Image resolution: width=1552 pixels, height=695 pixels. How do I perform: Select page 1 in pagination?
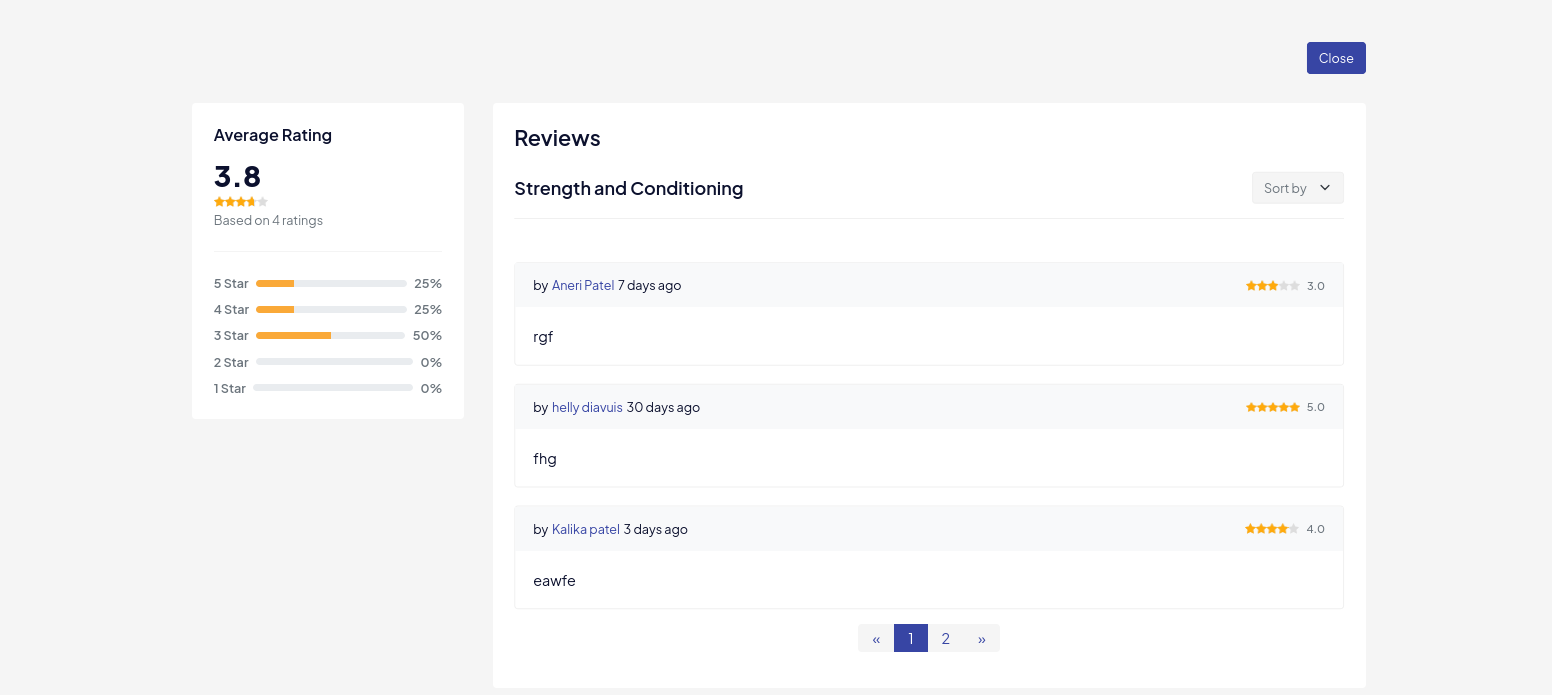(910, 638)
